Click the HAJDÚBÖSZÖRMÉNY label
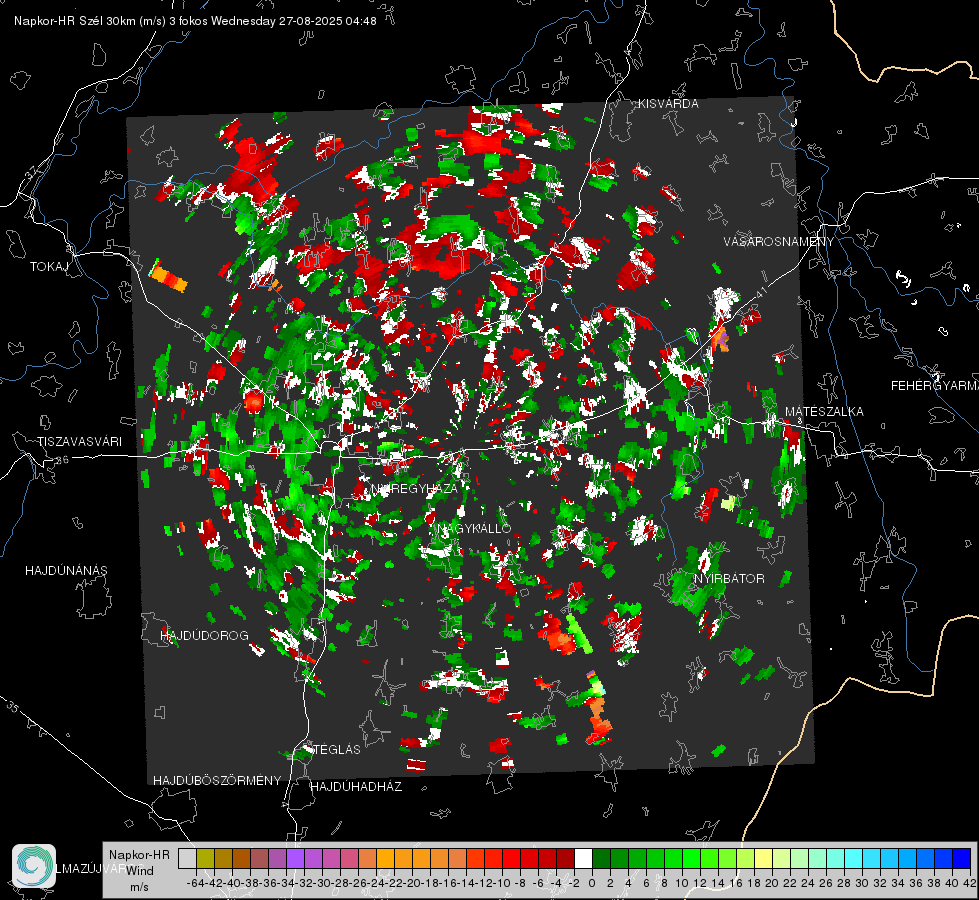 pyautogui.click(x=217, y=781)
